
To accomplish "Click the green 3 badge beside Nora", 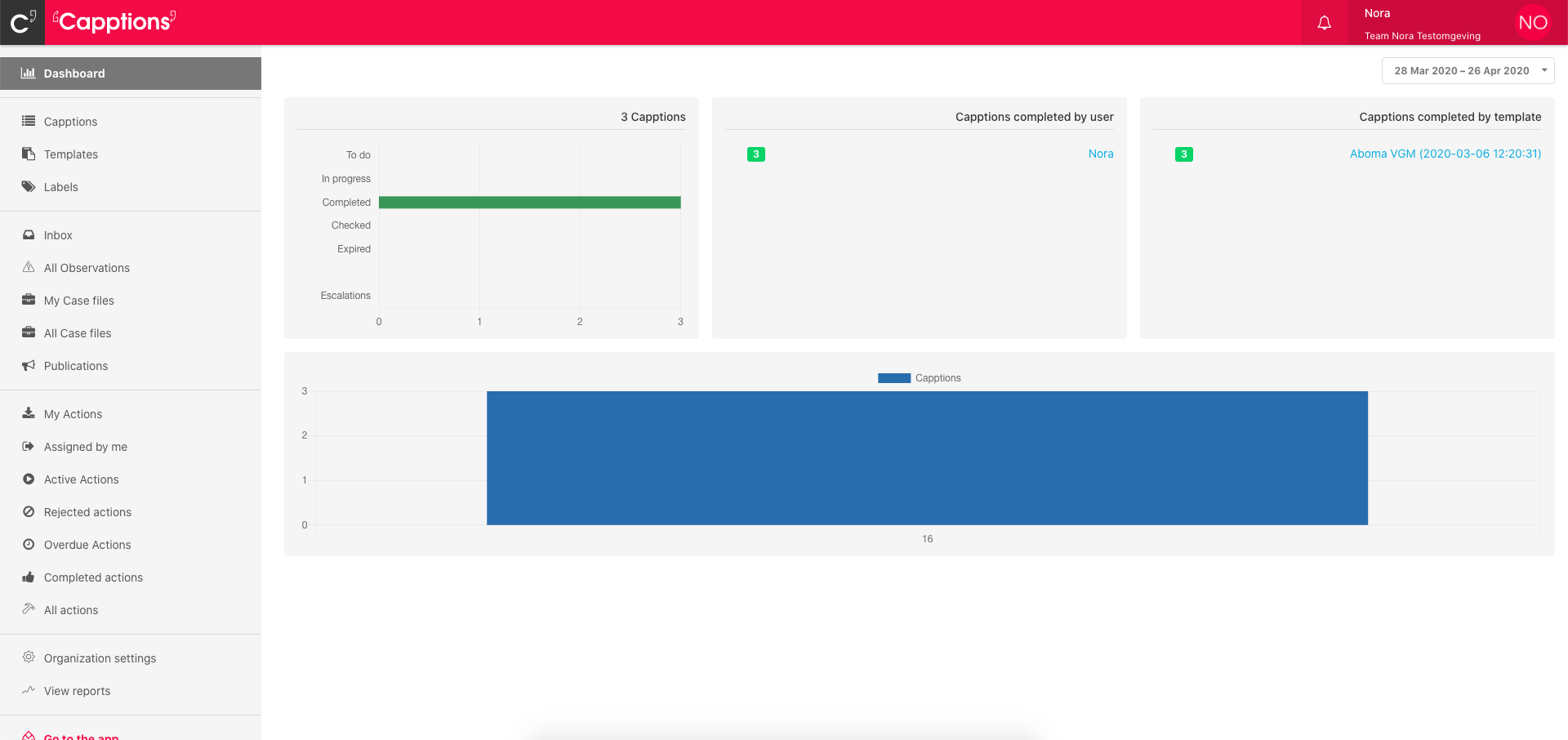I will point(756,154).
